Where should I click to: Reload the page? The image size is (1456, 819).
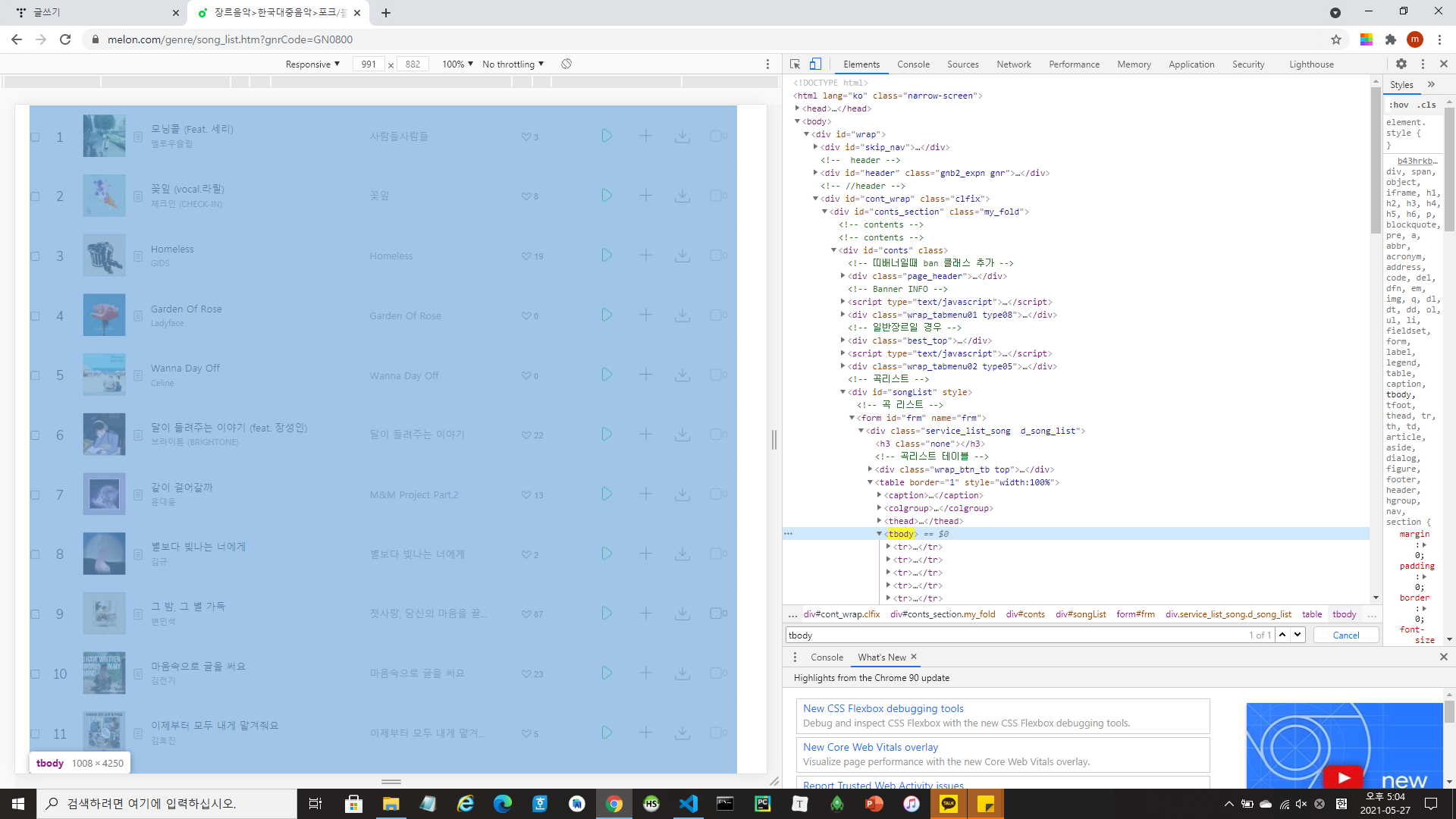65,39
